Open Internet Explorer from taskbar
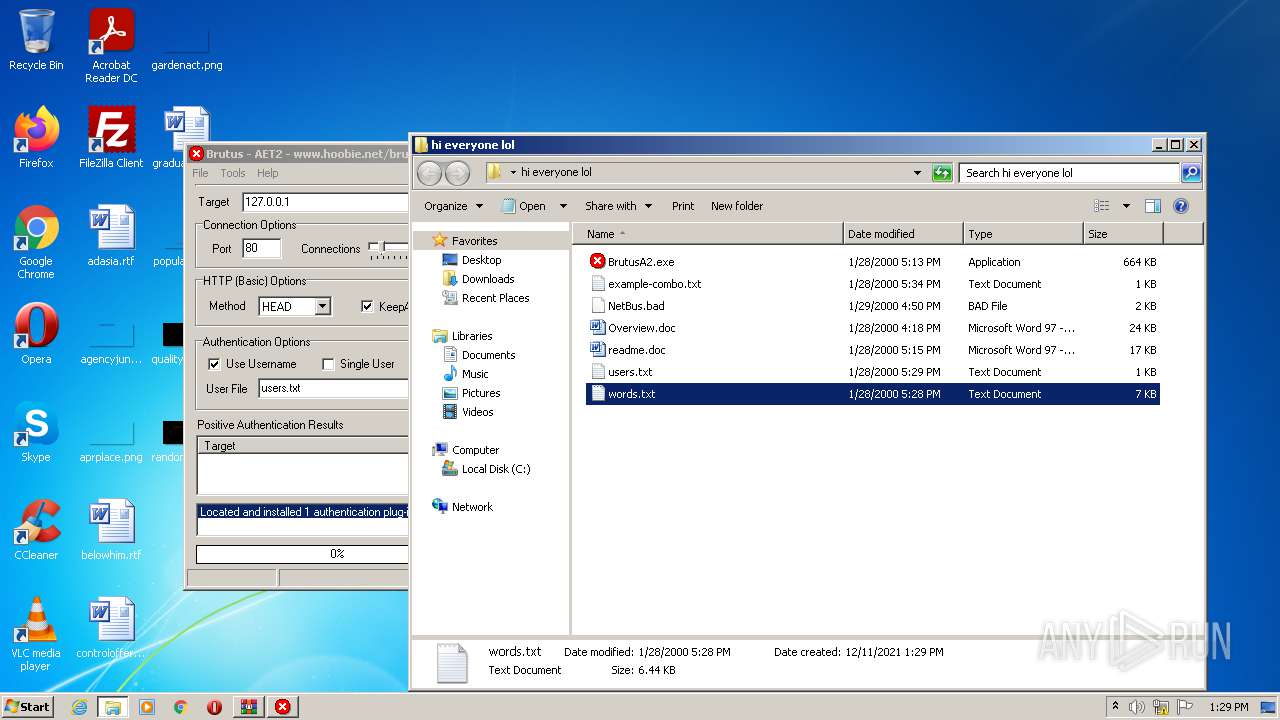The image size is (1280, 720). [80, 707]
